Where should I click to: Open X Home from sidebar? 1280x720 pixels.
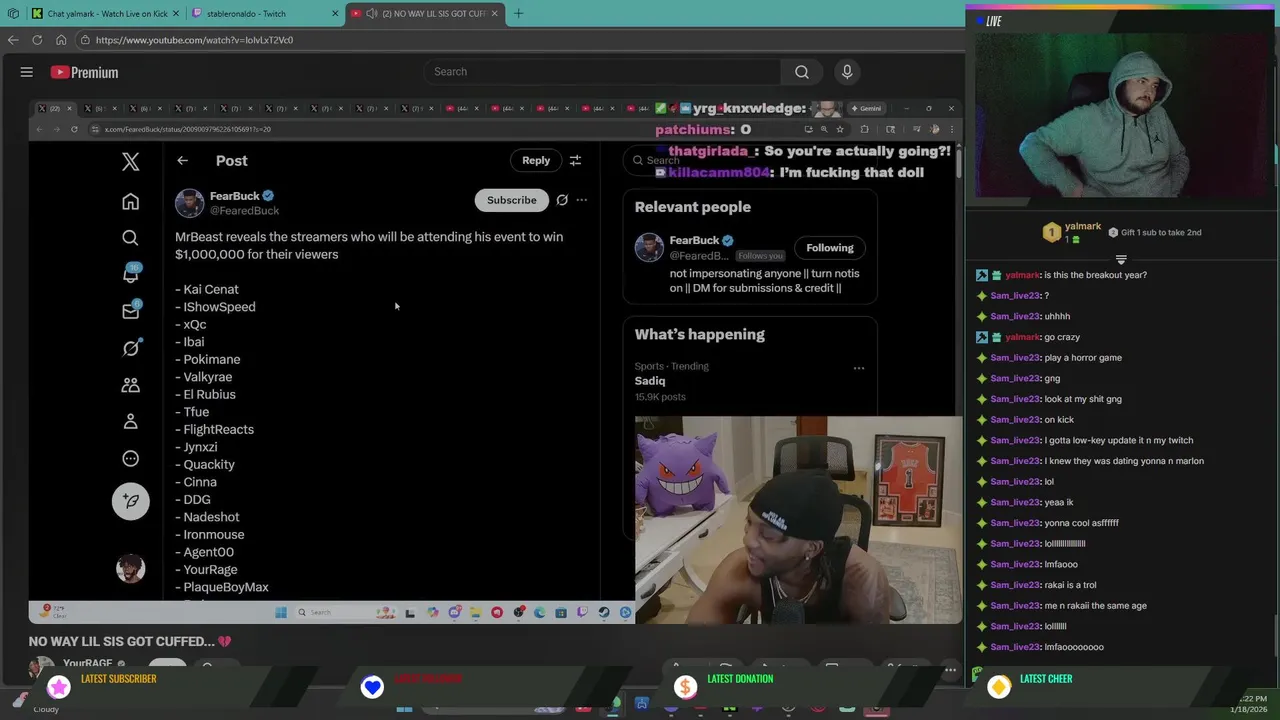(x=130, y=202)
